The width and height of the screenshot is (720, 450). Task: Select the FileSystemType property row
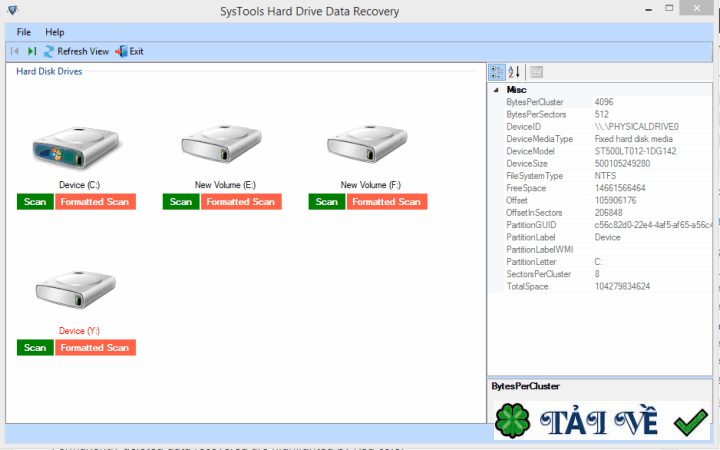607,176
